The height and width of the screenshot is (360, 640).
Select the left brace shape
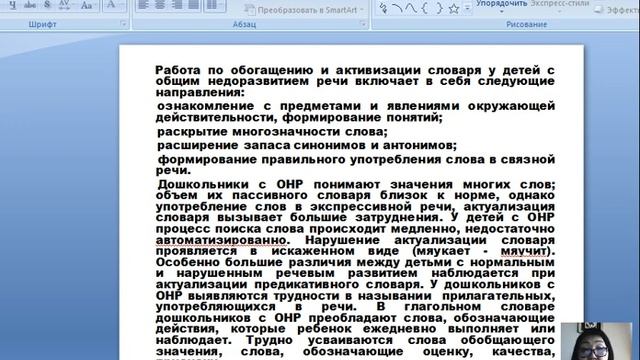click(x=425, y=9)
